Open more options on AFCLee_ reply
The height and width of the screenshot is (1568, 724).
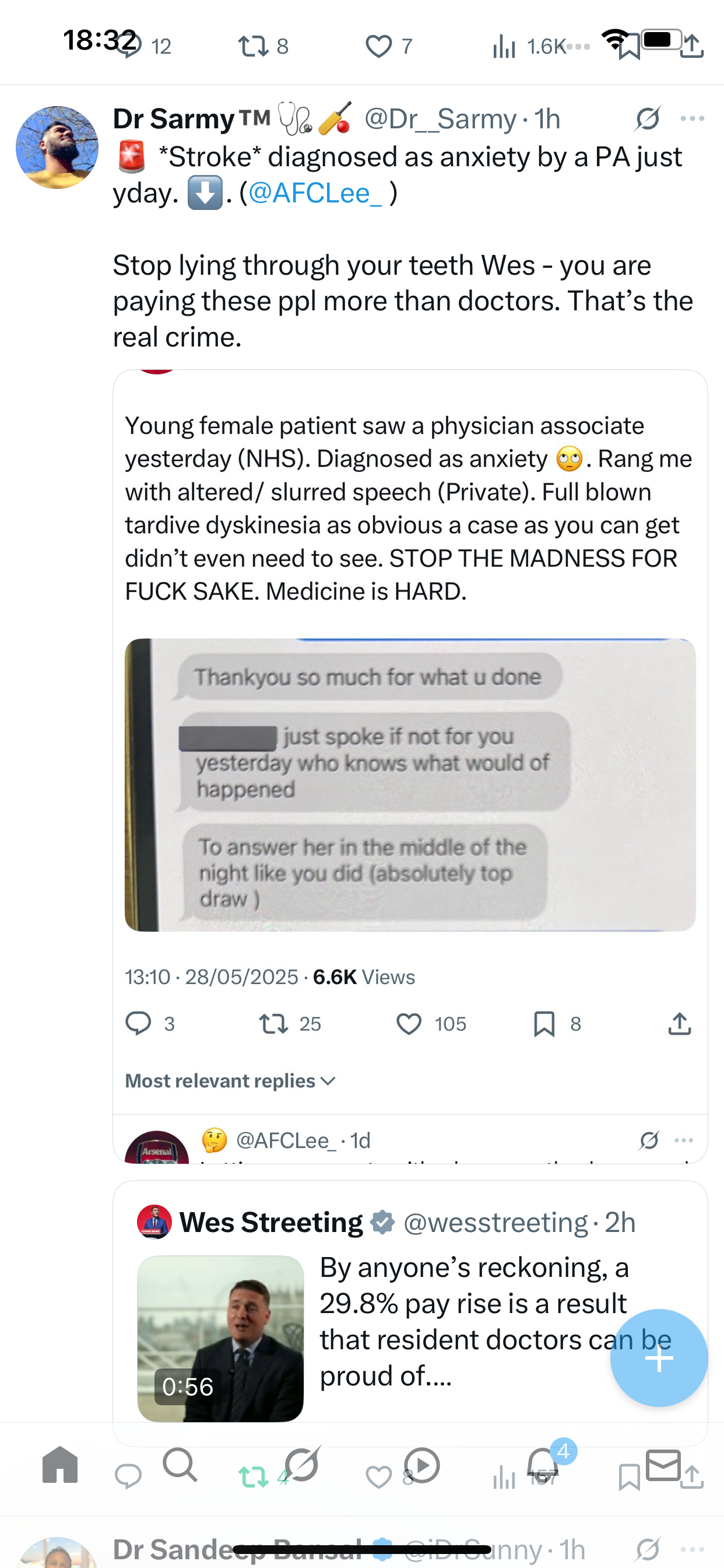pyautogui.click(x=684, y=1140)
